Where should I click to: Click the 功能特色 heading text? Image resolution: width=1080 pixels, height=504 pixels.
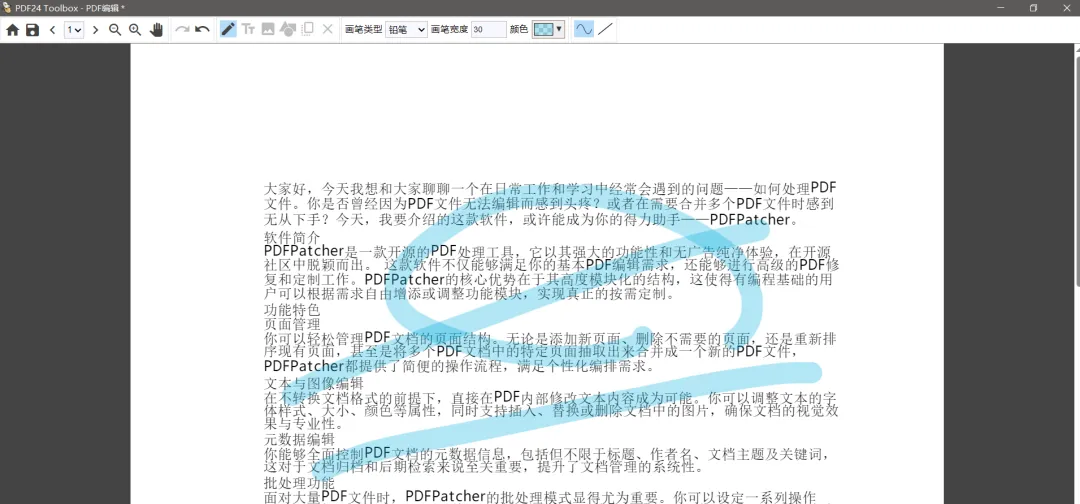point(292,310)
